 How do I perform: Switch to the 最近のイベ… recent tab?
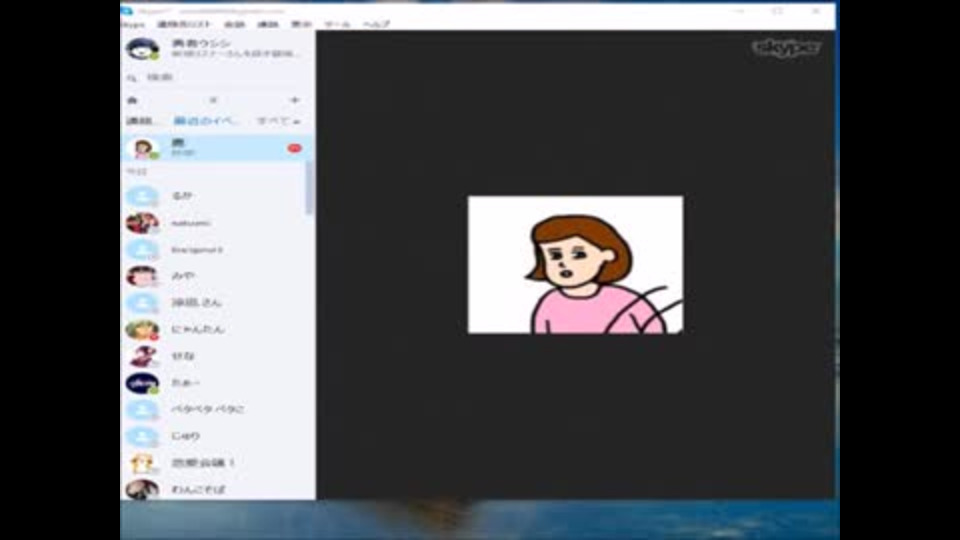(x=206, y=121)
